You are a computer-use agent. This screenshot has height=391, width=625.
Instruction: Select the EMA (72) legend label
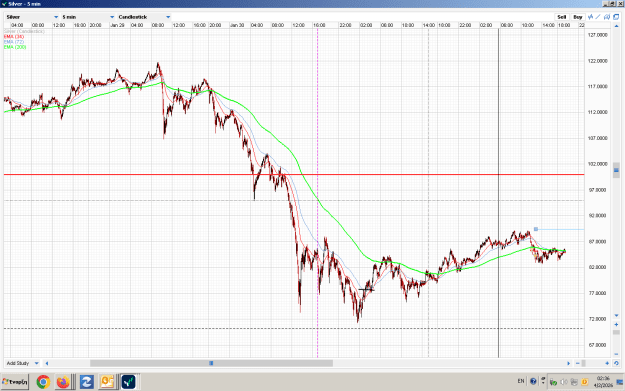(x=14, y=42)
